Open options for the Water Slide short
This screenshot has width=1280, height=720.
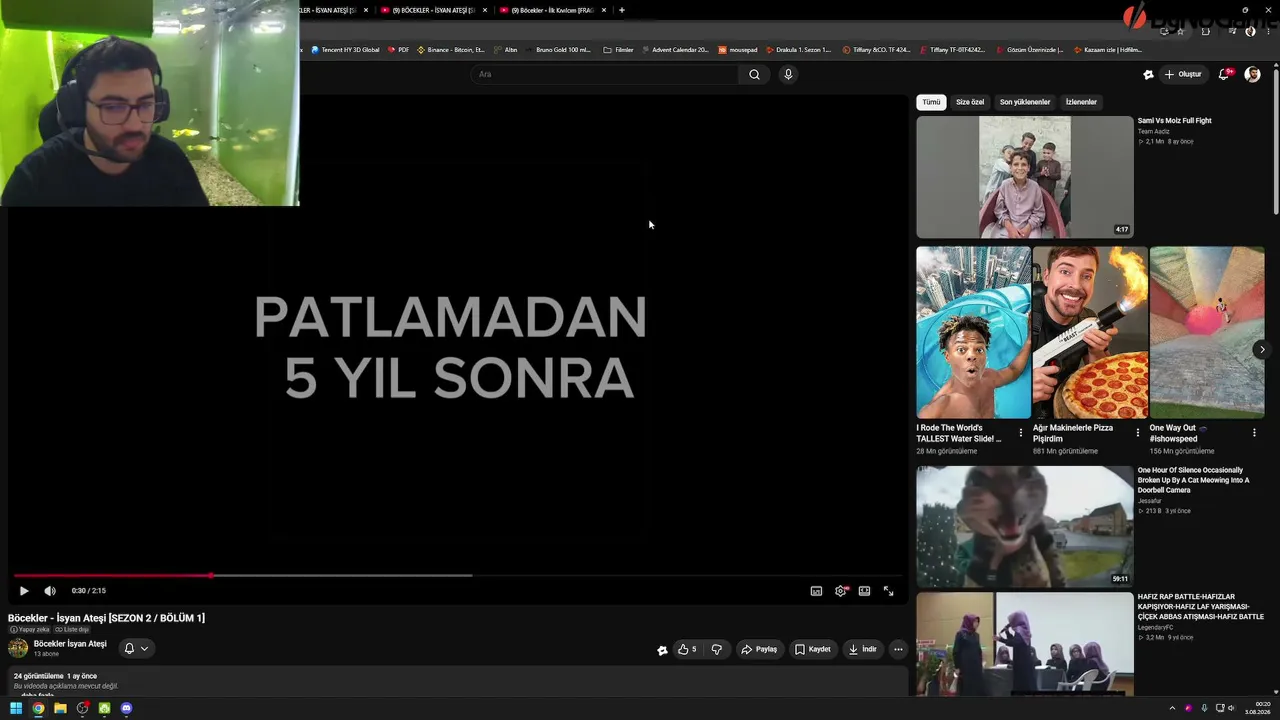click(1021, 433)
